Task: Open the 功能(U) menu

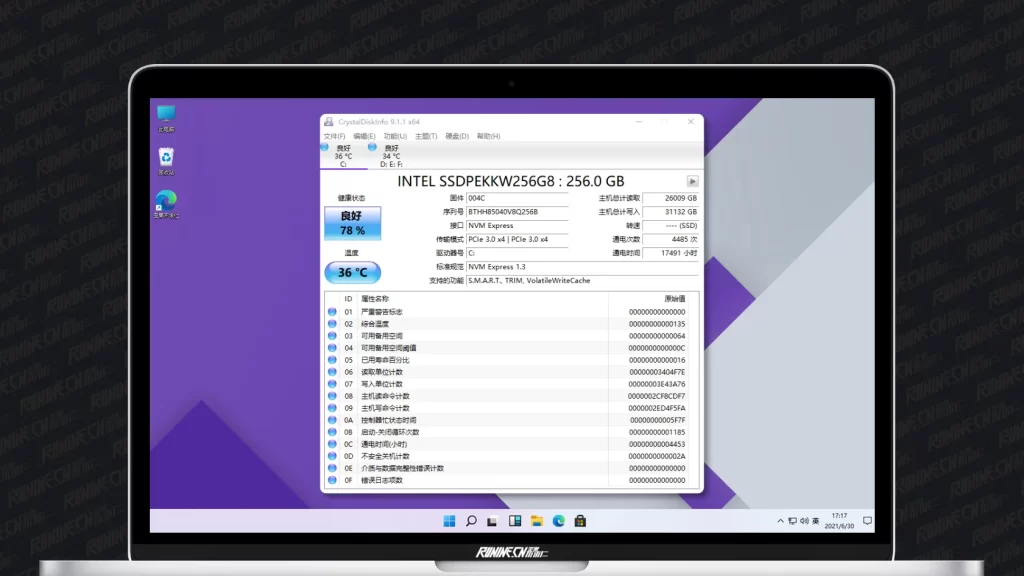Action: 395,136
